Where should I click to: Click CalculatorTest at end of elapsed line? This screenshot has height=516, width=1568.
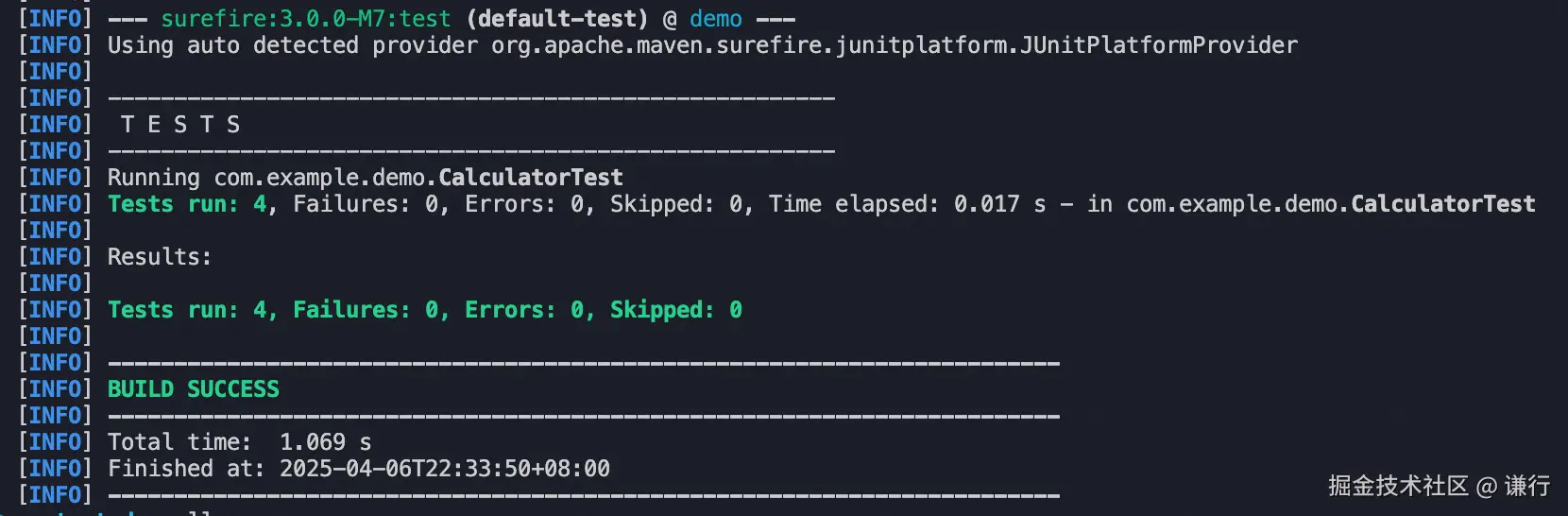pyautogui.click(x=1442, y=204)
